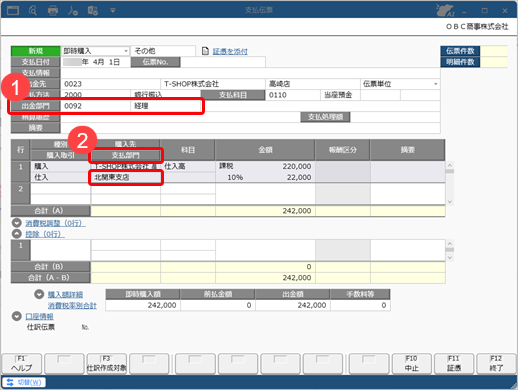Click the F10 中止 function key button

coord(411,363)
